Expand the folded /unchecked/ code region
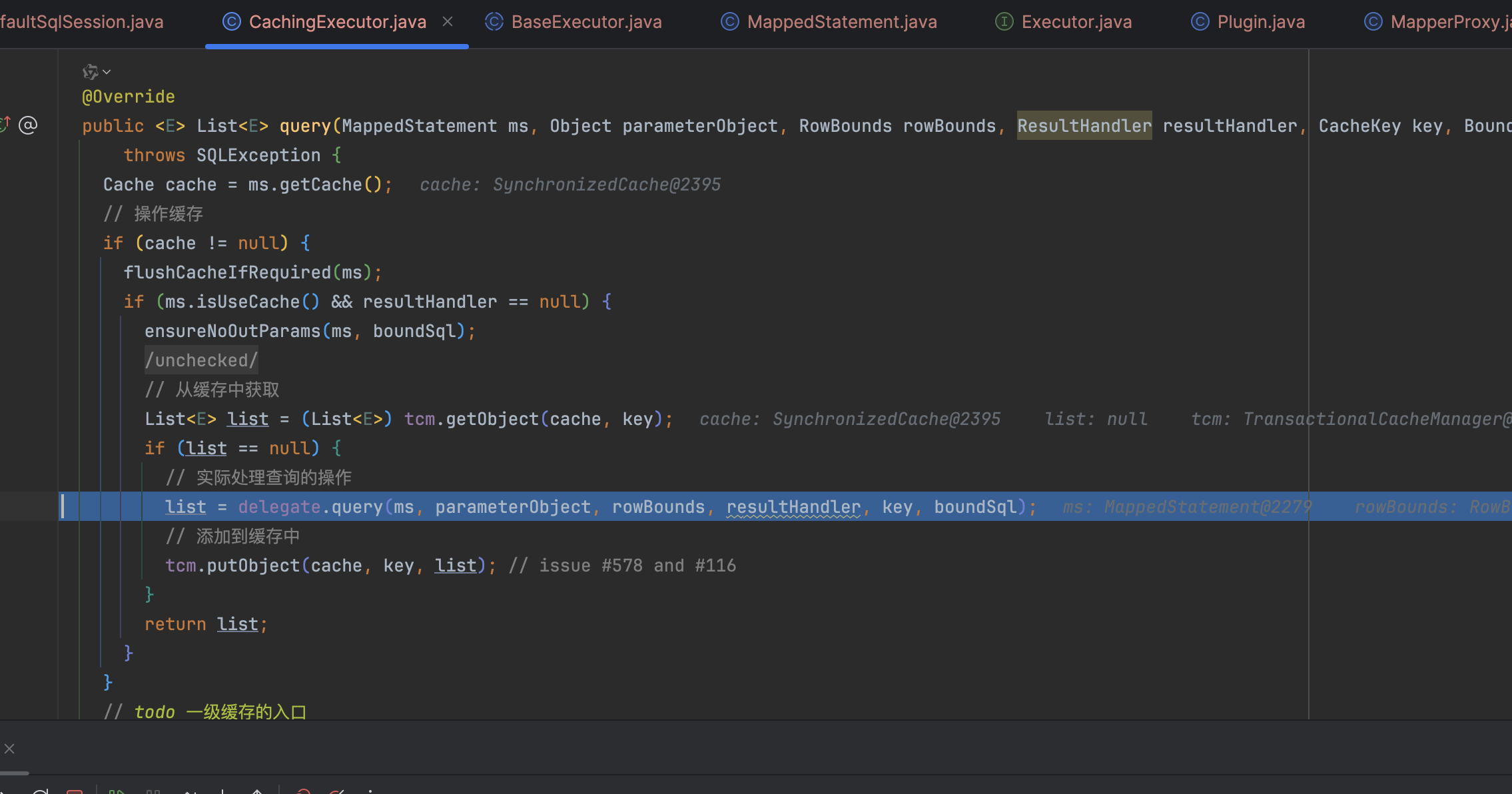This screenshot has width=1512, height=794. coord(201,360)
